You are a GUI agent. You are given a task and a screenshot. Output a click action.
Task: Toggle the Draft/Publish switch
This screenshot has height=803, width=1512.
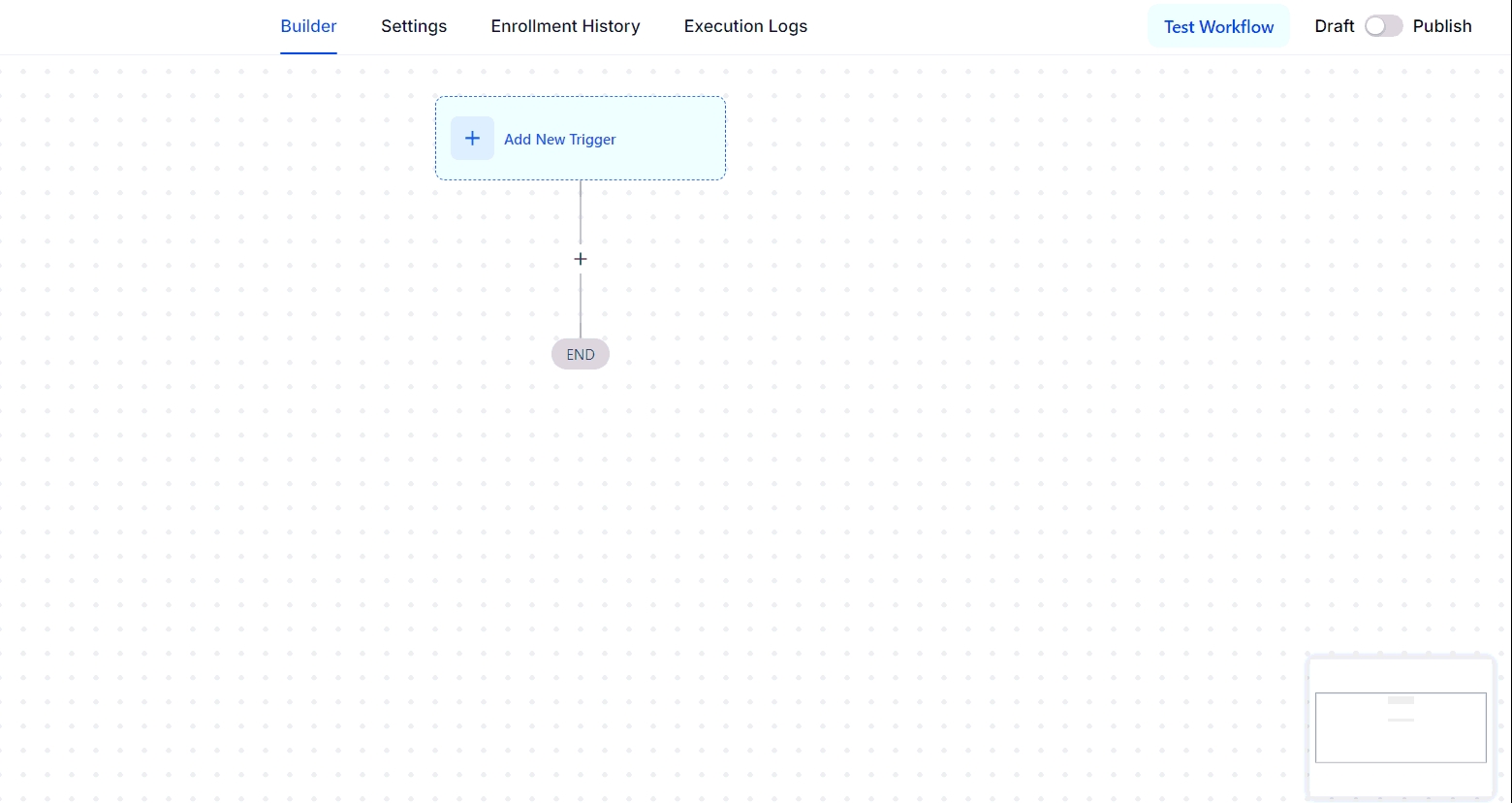[x=1383, y=26]
